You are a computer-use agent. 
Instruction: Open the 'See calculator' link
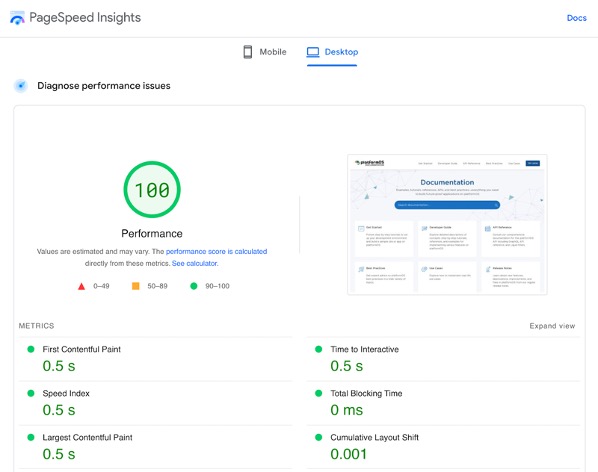coord(195,263)
